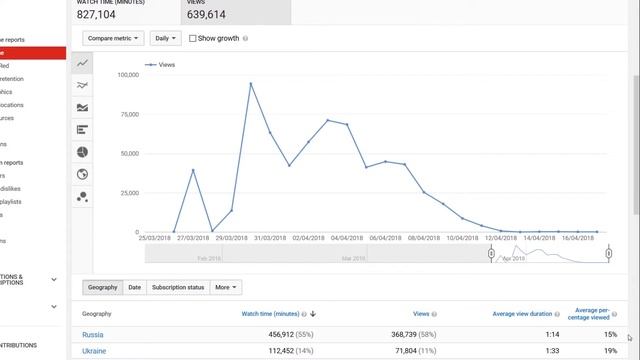This screenshot has height=360, width=640.
Task: Click the Views legend entry
Action: [160, 65]
